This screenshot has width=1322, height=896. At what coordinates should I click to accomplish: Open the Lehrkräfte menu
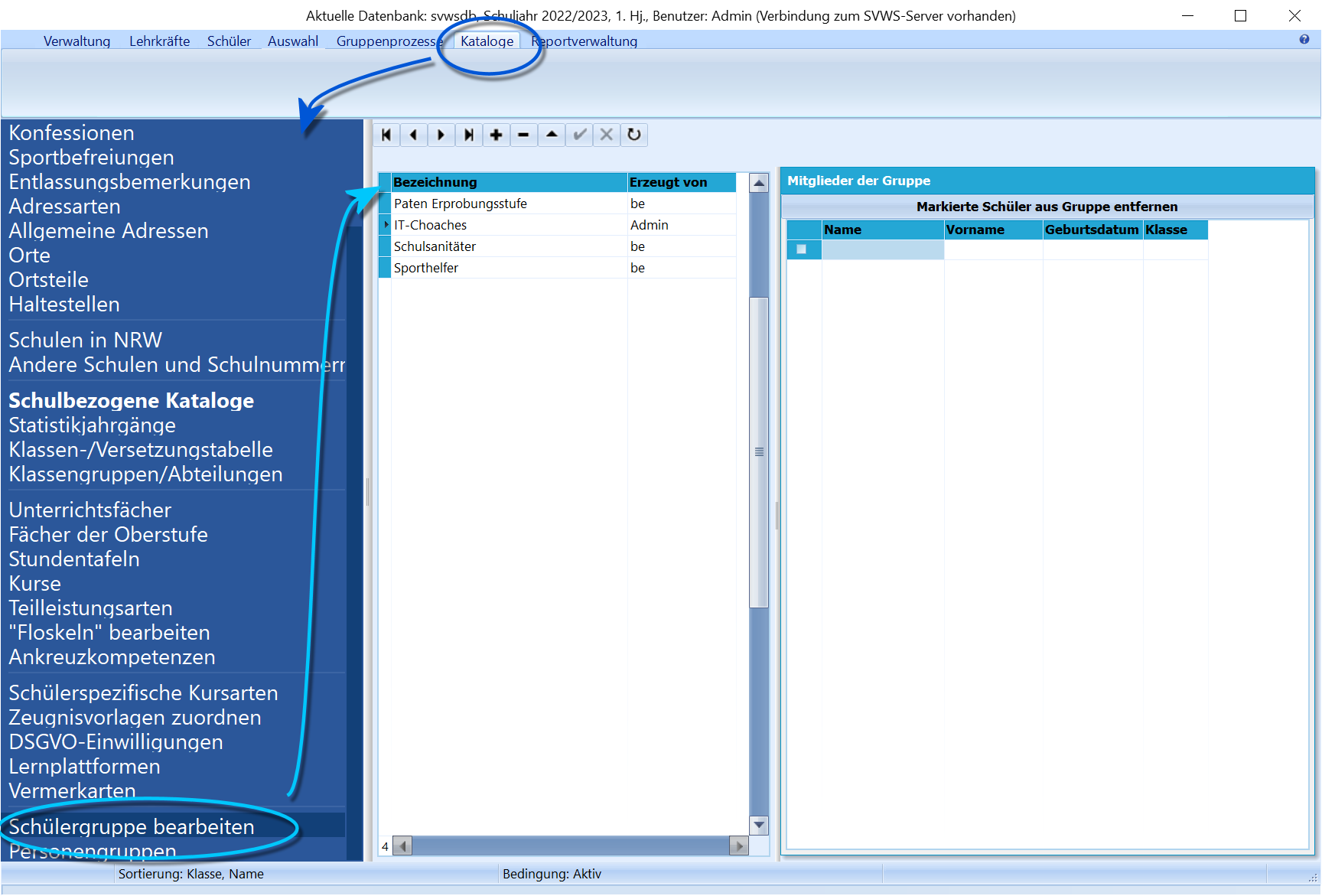coord(159,41)
